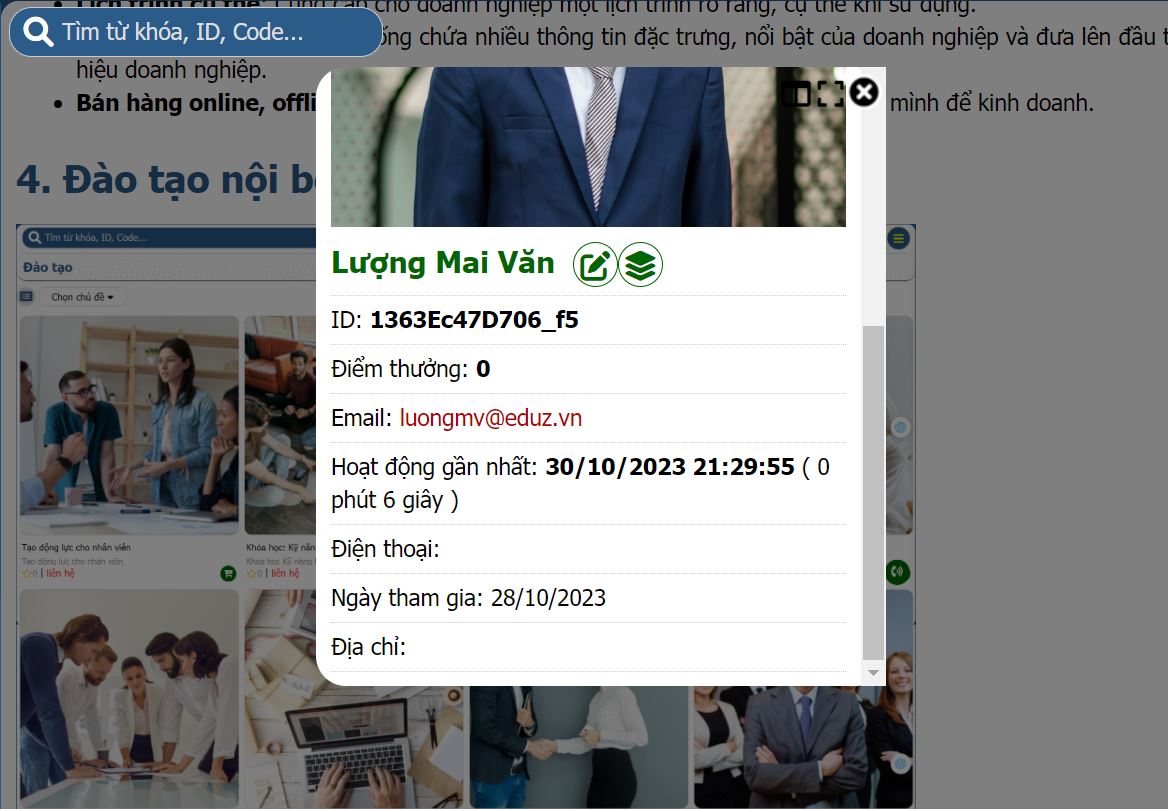Select the layers stack icon next to edit pencil
Screen dimensions: 1168x809
click(640, 263)
